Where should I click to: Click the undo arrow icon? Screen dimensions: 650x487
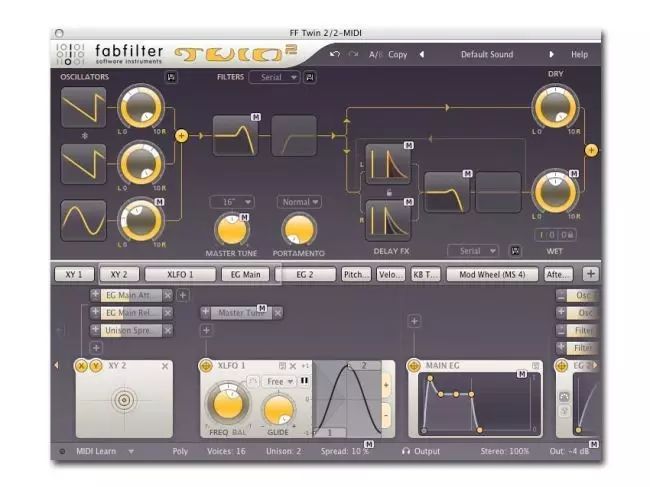click(335, 54)
